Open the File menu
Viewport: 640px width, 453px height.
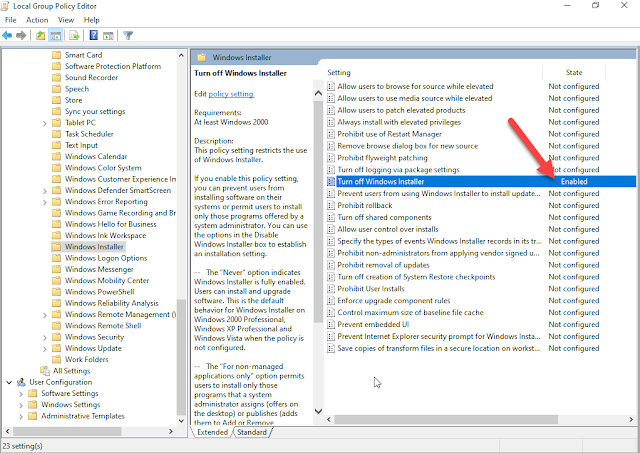pyautogui.click(x=11, y=20)
